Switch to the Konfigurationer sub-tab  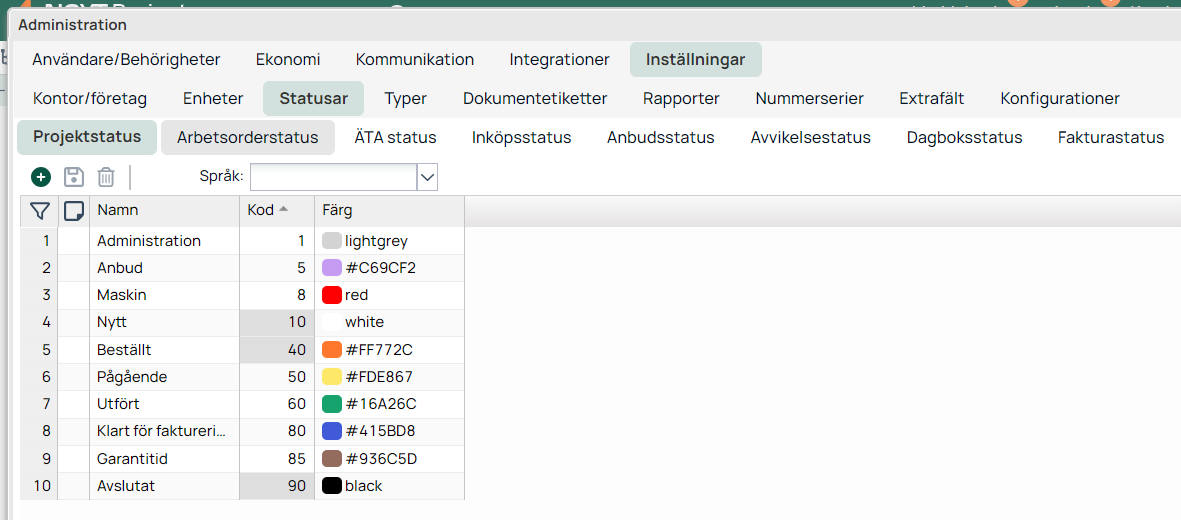coord(1060,99)
